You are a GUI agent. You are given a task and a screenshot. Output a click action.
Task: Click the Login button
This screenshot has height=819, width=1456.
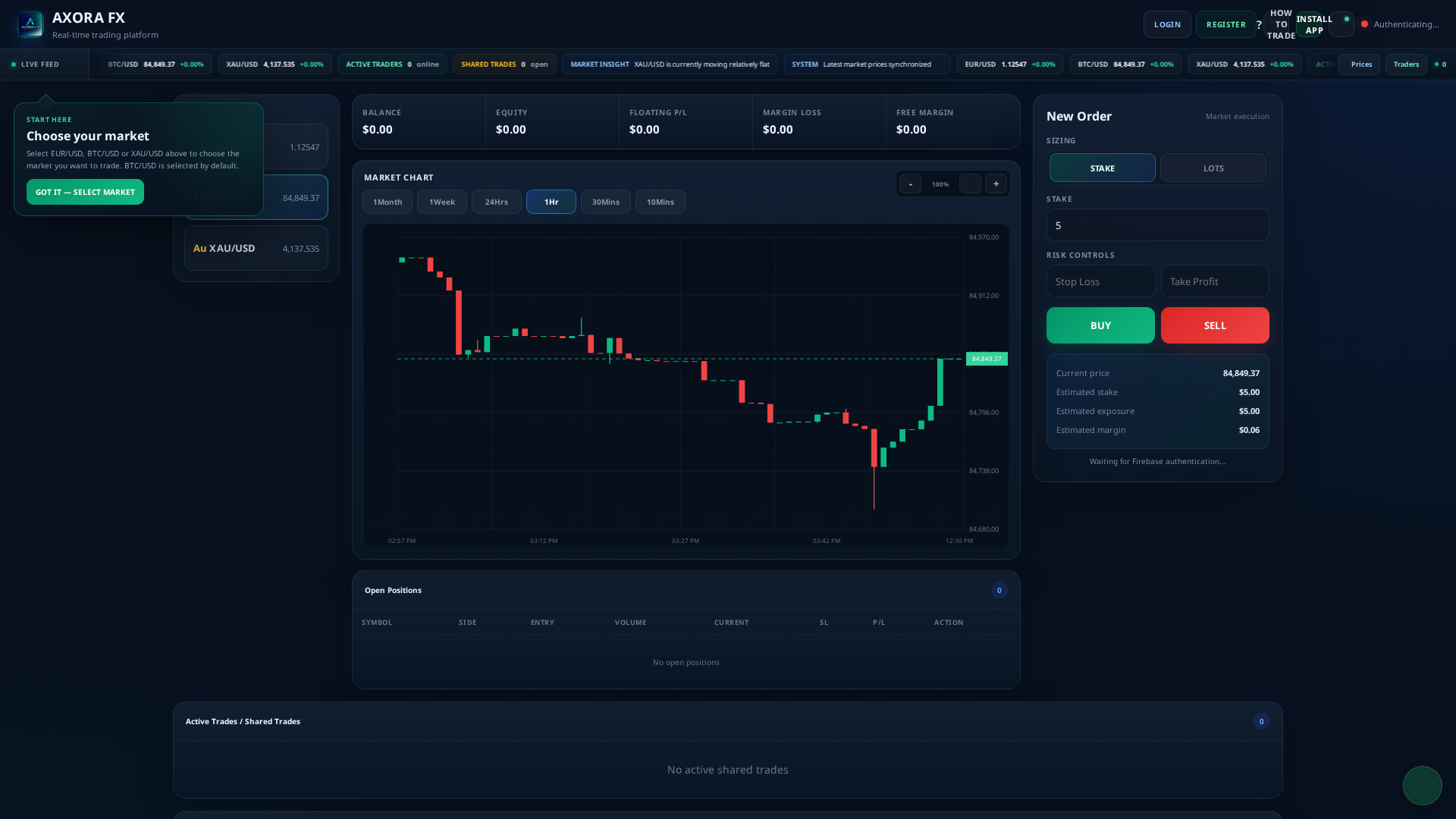click(1167, 24)
